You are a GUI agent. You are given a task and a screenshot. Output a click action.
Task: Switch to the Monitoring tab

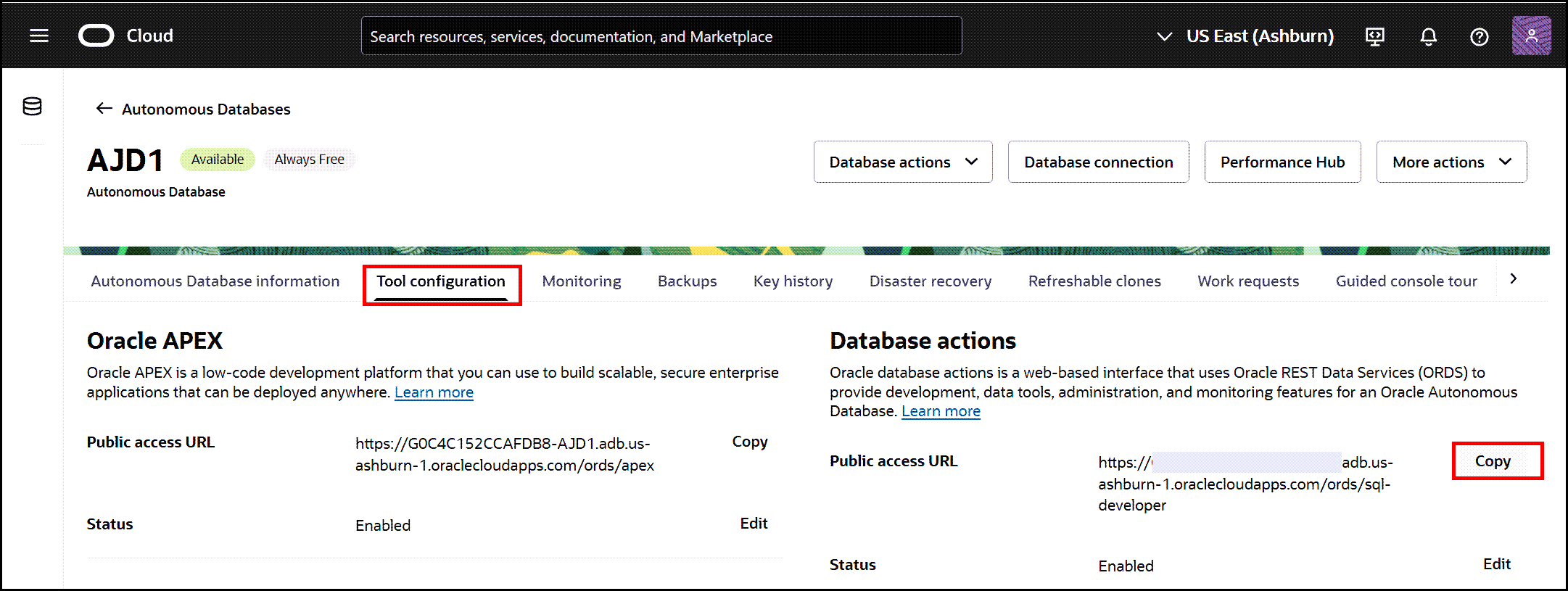point(582,281)
